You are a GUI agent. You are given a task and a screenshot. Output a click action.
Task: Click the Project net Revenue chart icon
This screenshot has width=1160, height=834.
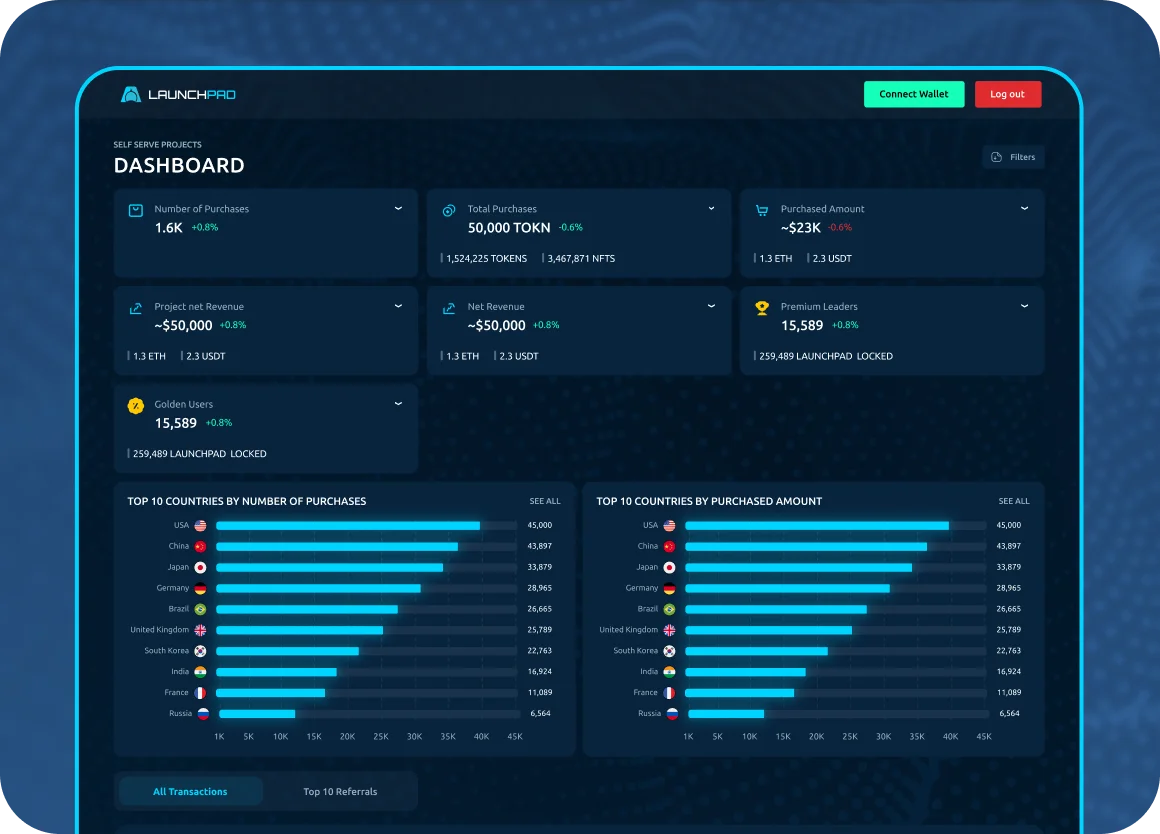[136, 308]
